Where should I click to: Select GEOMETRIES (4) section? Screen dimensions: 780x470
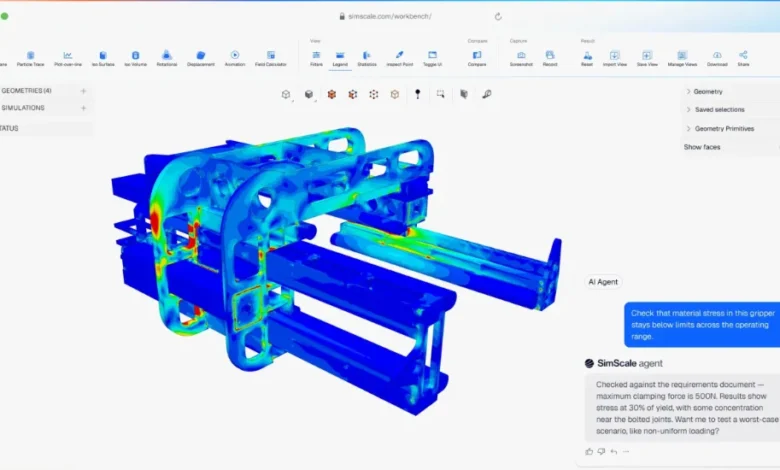(26, 91)
